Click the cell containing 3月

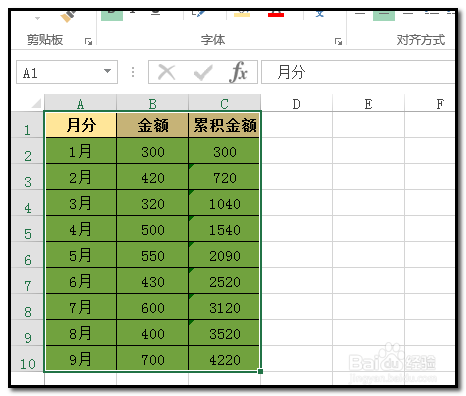tap(81, 203)
